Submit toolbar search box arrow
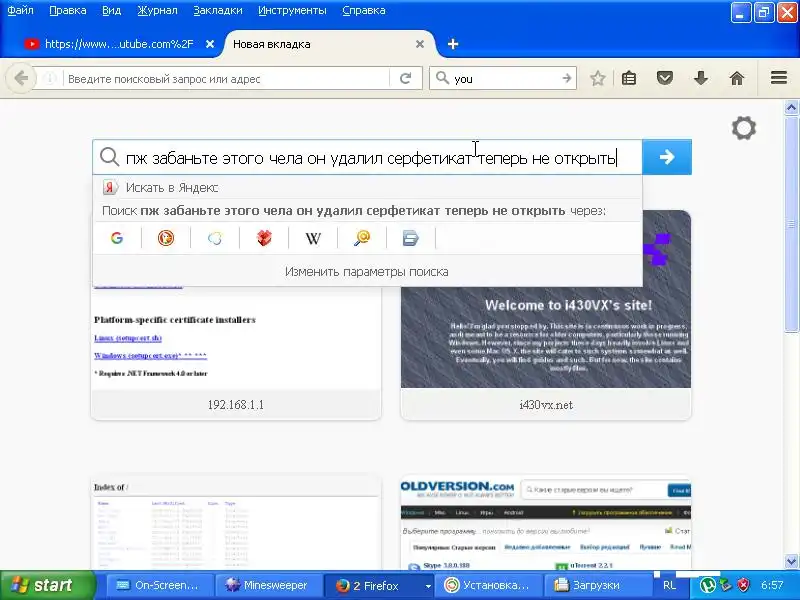 567,79
